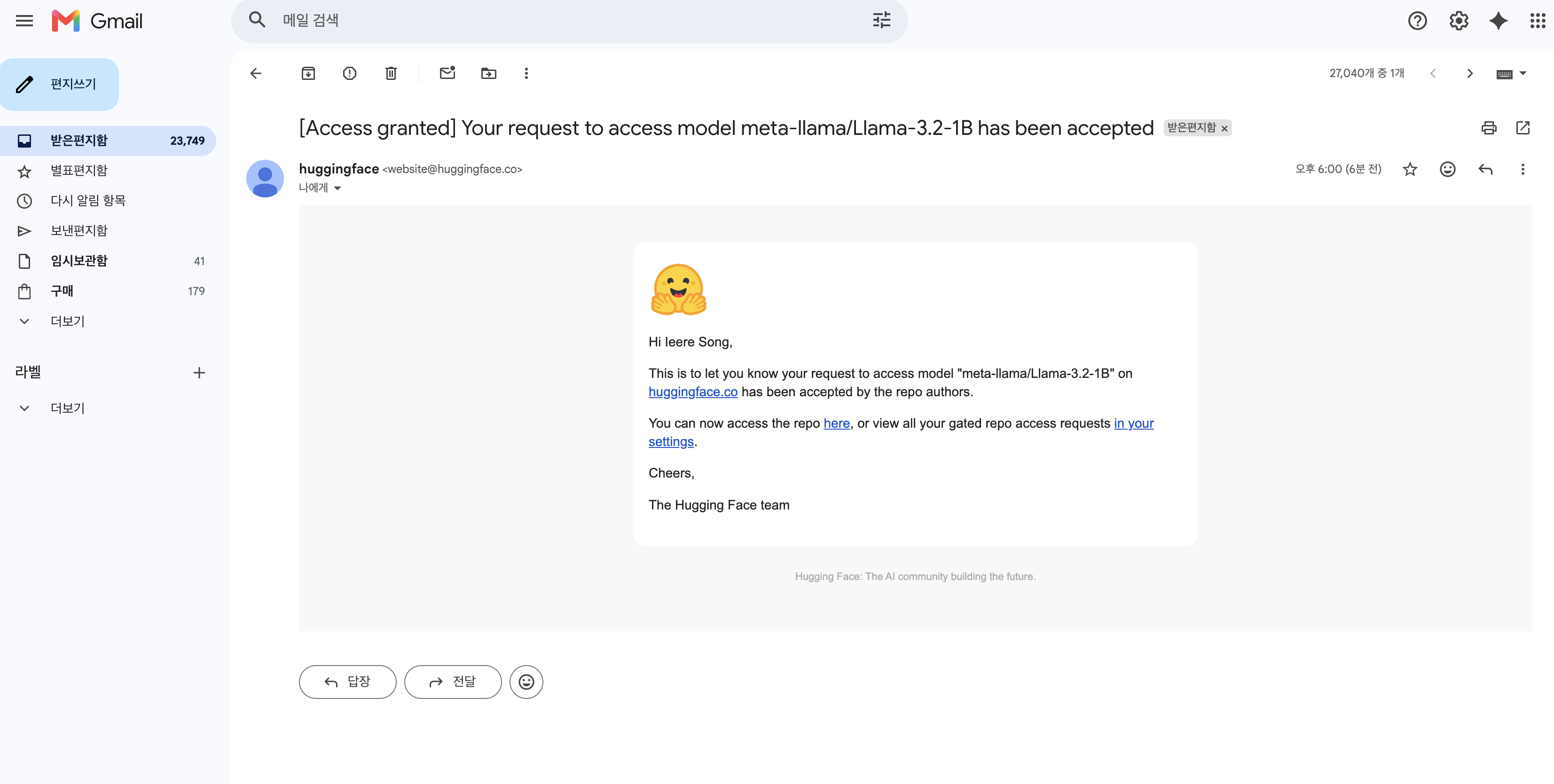Open the 'here' repo link
The height and width of the screenshot is (784, 1554).
tap(836, 423)
